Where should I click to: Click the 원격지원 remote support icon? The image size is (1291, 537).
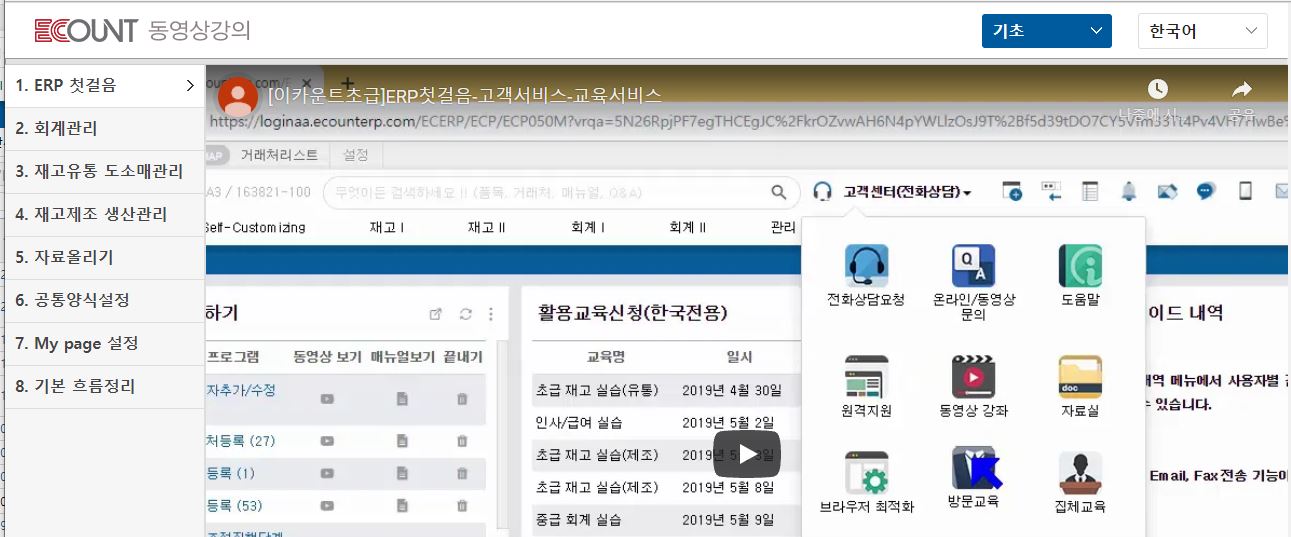pos(866,376)
